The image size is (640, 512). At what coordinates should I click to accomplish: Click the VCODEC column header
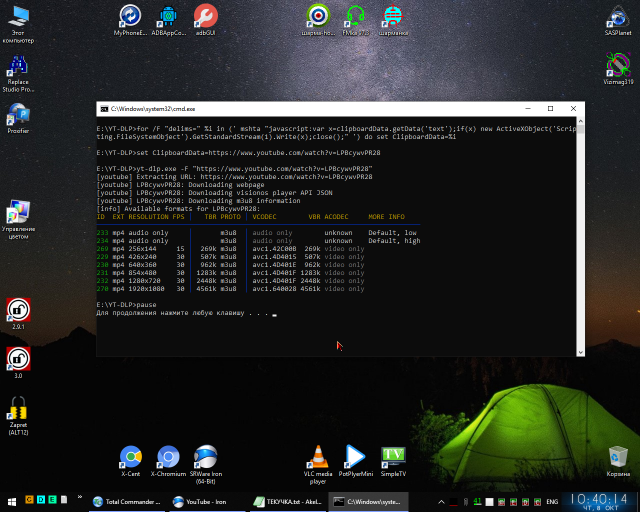coord(264,217)
